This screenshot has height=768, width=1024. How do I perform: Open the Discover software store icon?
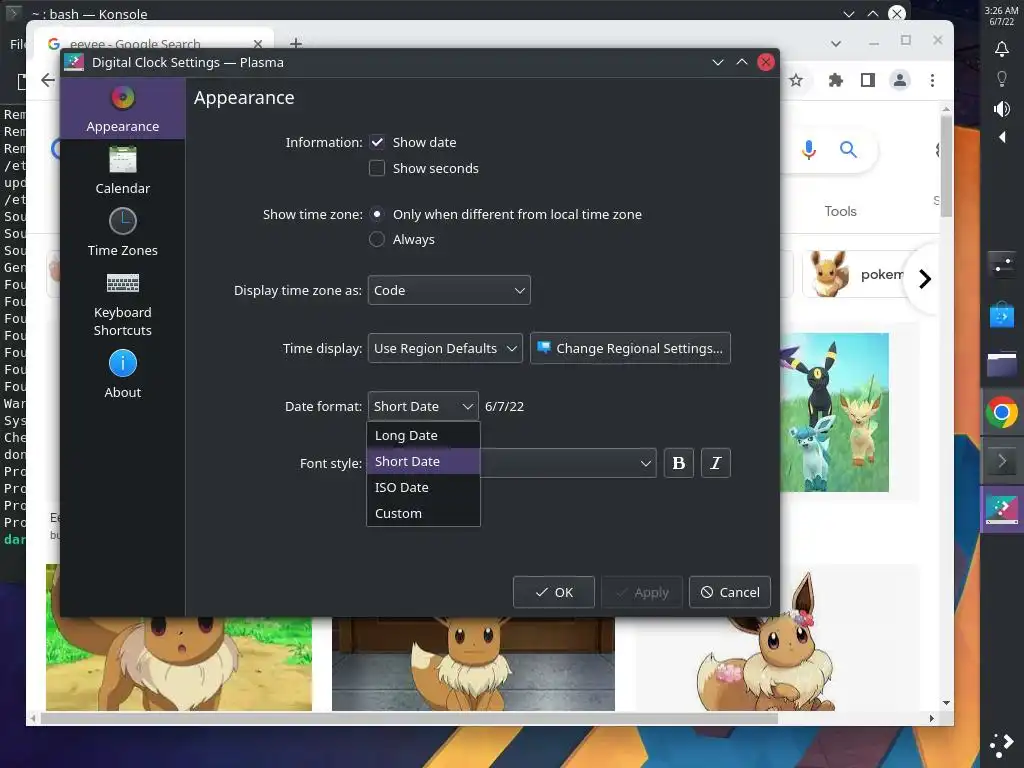click(x=1002, y=315)
